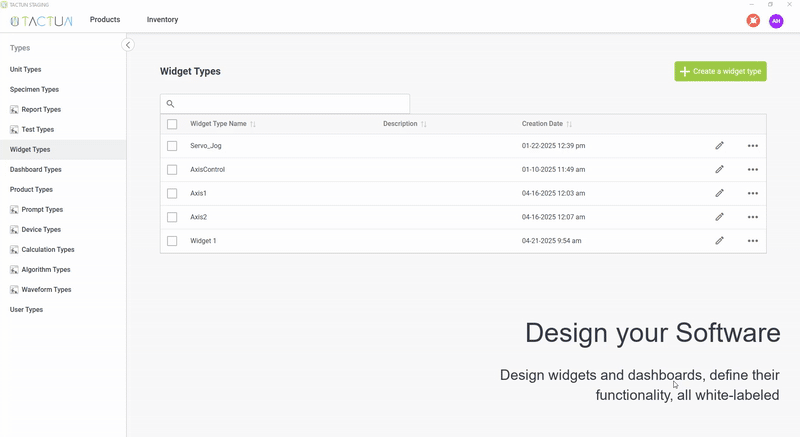
Task: Select the Widget 1 row checkbox
Action: (172, 241)
